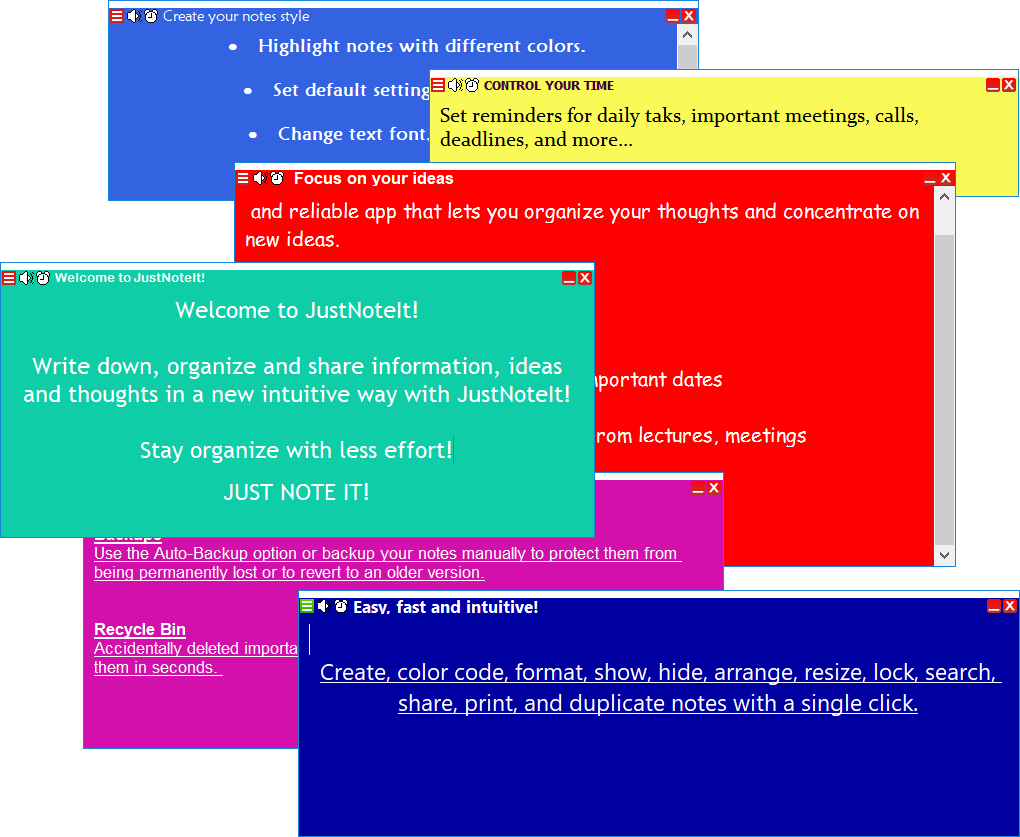Click inside the 'Easy, fast and intuitive!' note text area
This screenshot has width=1020, height=837.
point(650,760)
